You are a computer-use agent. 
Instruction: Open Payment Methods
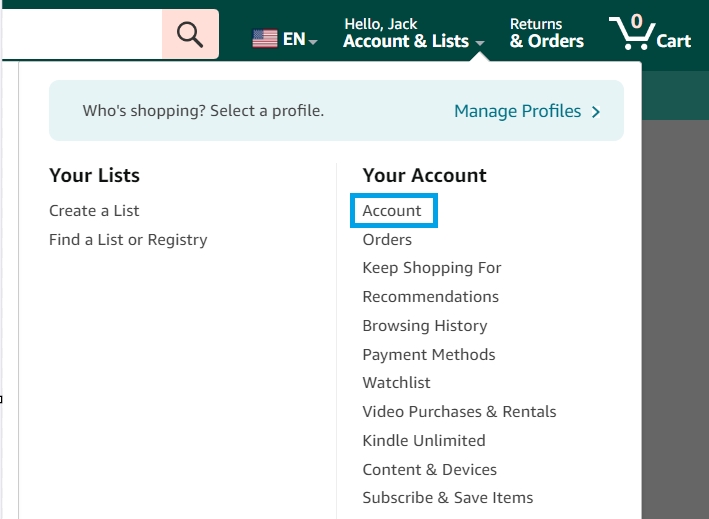coord(429,355)
